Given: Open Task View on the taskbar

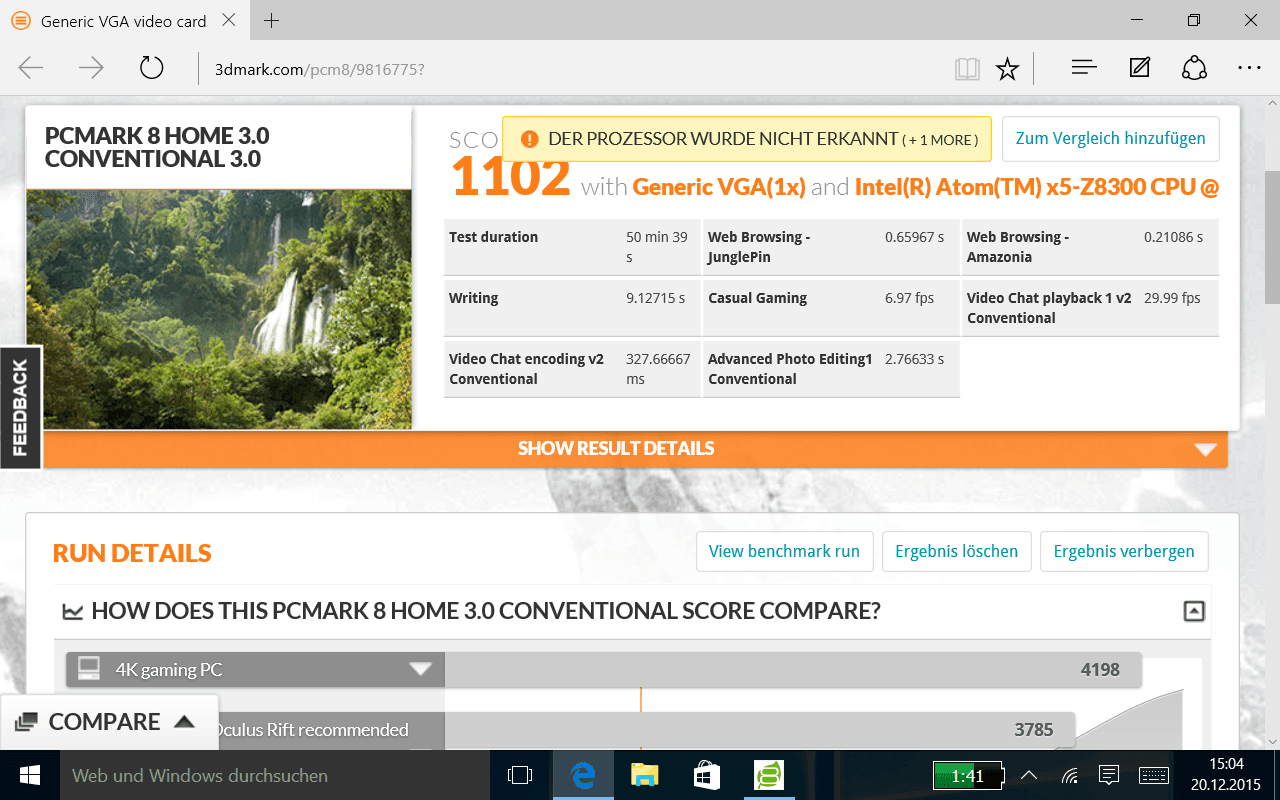Looking at the screenshot, I should click(x=520, y=775).
